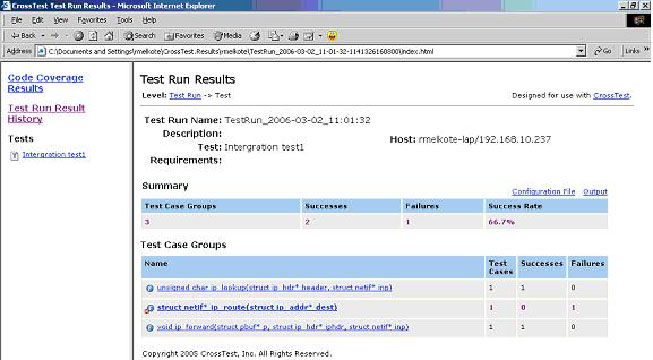Open the Favorites toolbar button
The image size is (653, 360).
[184, 36]
